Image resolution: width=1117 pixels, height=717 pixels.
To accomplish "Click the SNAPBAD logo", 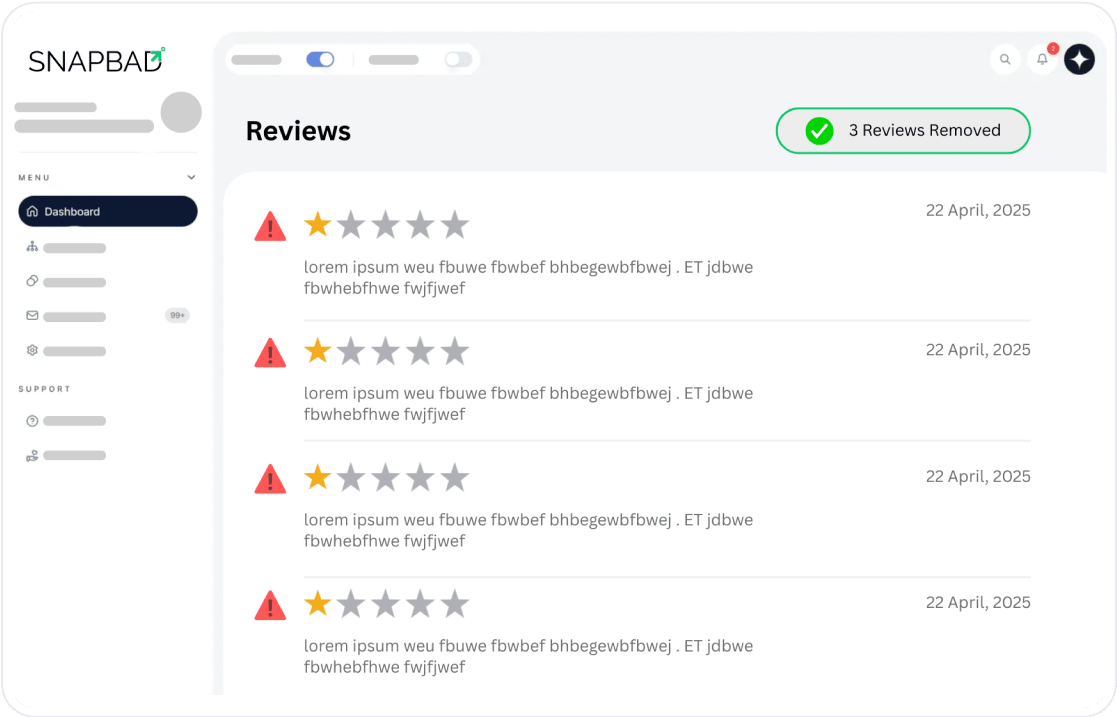I will (x=93, y=60).
